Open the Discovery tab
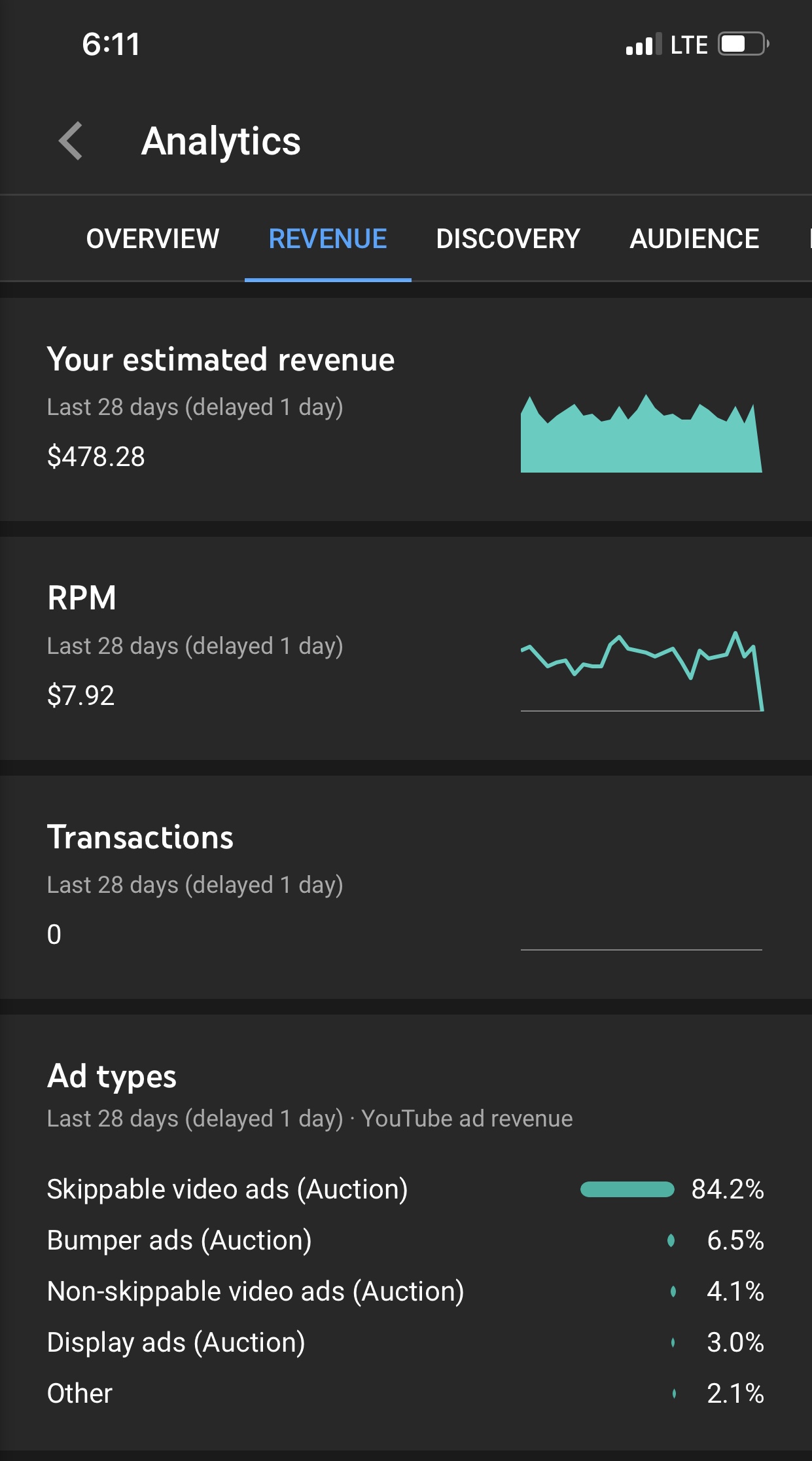This screenshot has width=812, height=1461. point(508,239)
